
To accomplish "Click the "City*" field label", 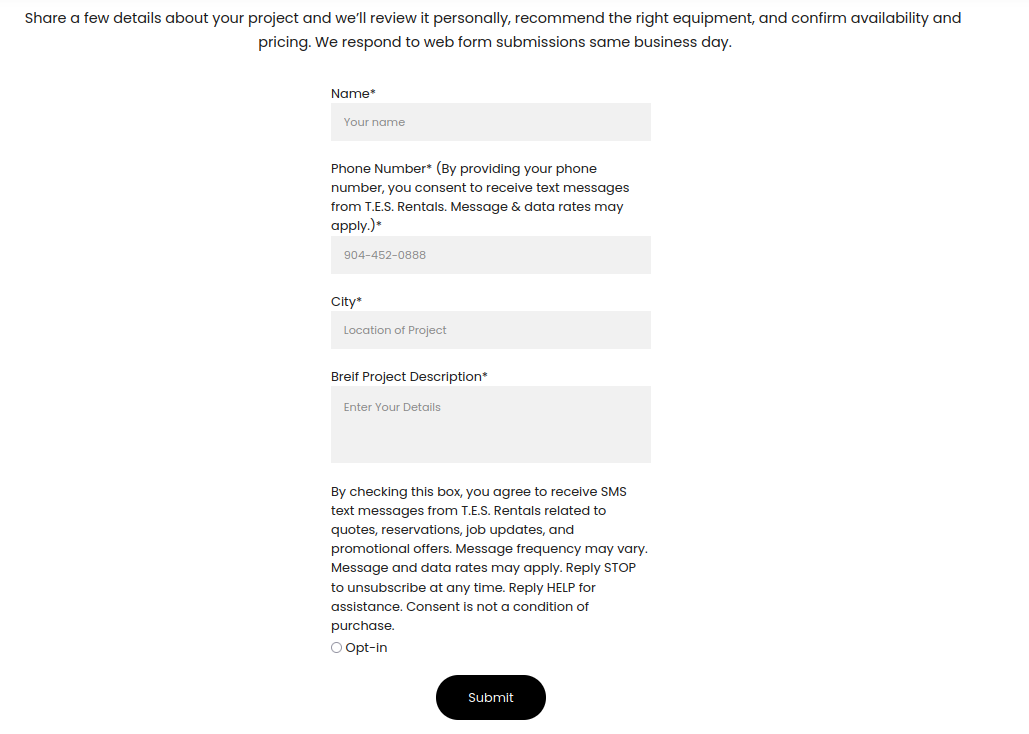I will 346,301.
